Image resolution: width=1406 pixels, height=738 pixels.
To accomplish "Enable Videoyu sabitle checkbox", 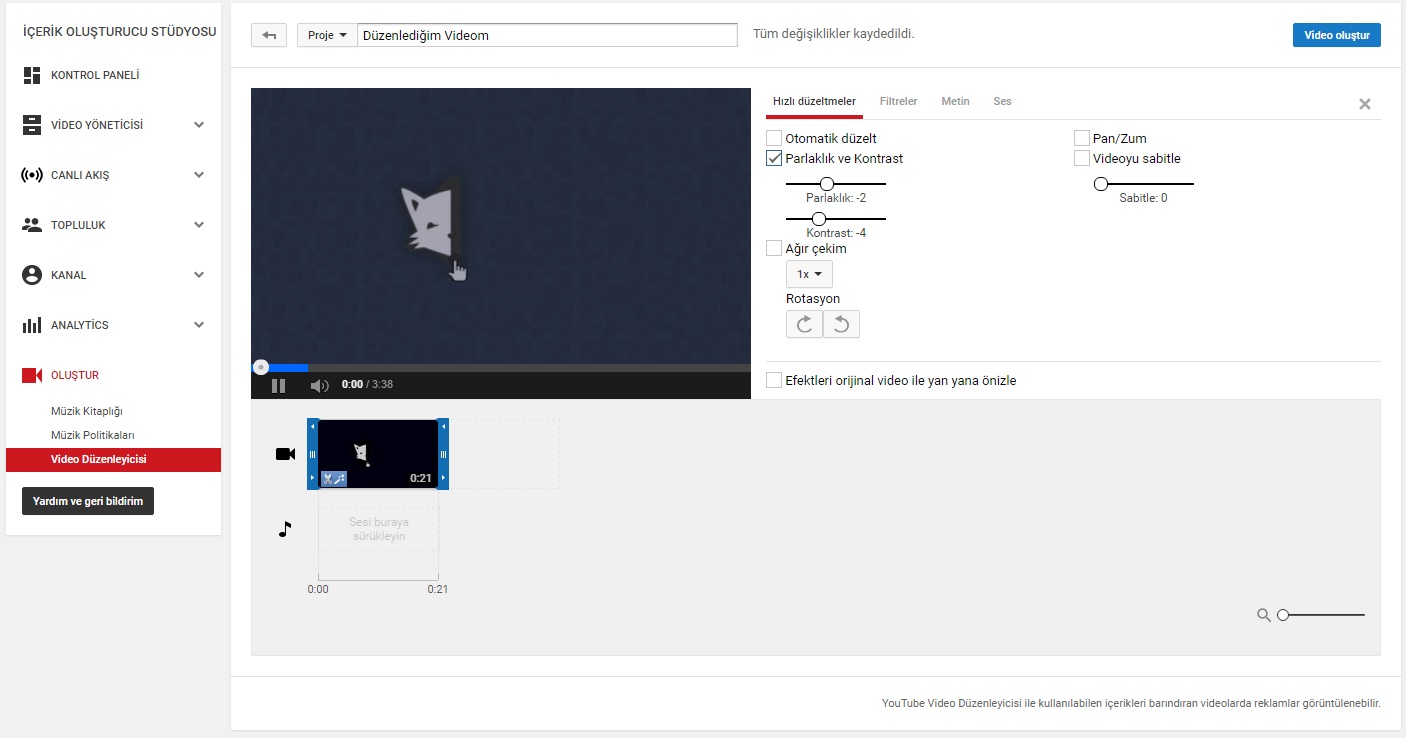I will coord(1082,158).
